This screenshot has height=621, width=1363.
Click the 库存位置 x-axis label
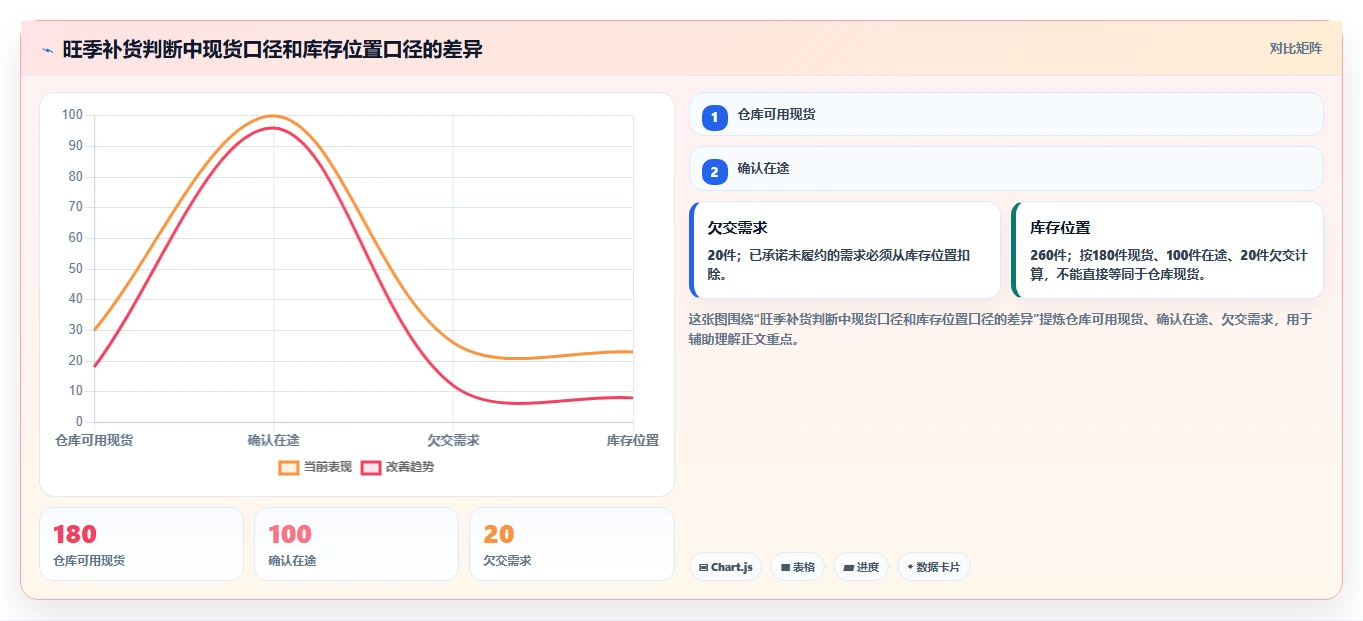tap(633, 440)
